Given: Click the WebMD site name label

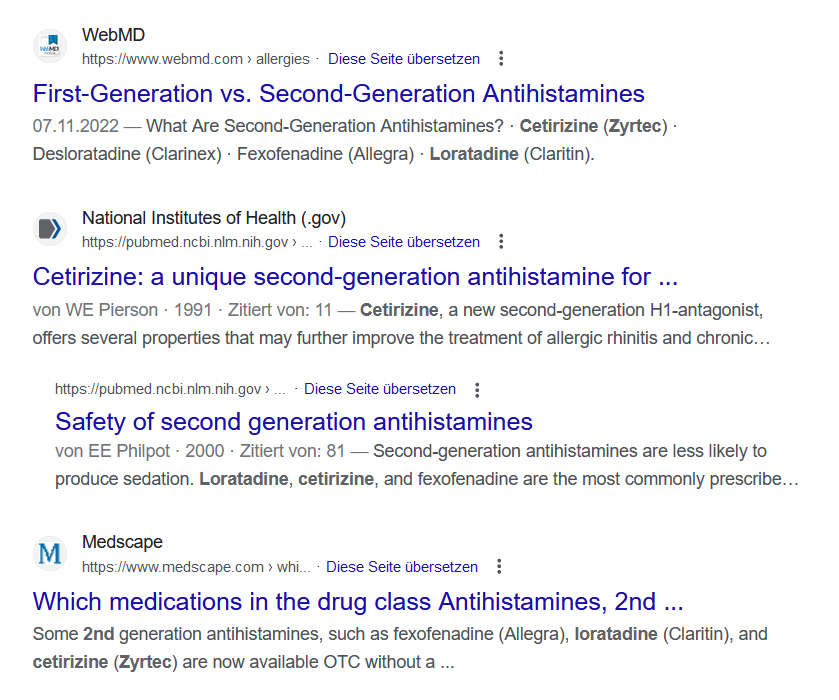Looking at the screenshot, I should [113, 35].
